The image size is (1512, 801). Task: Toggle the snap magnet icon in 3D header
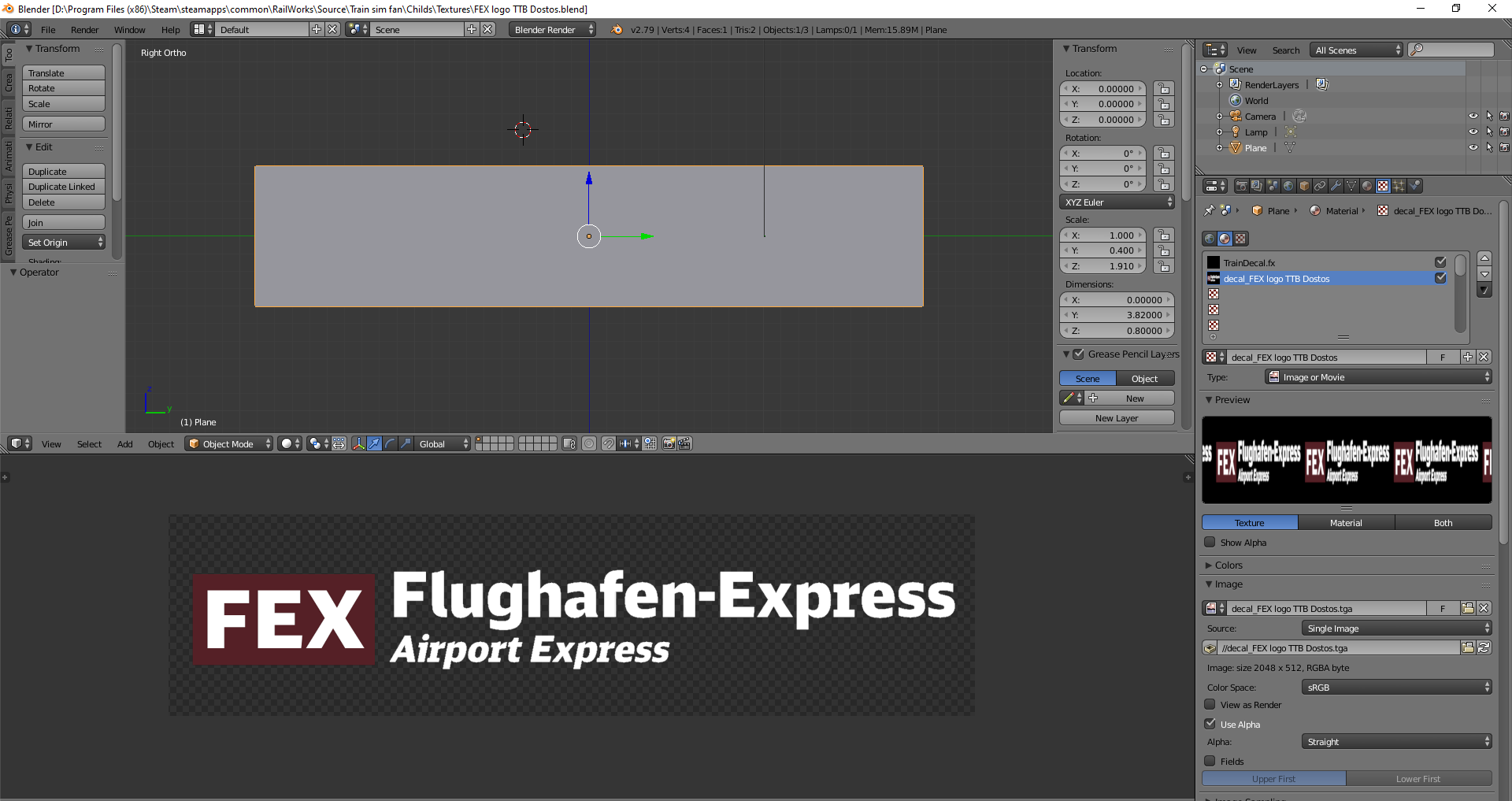coord(608,443)
